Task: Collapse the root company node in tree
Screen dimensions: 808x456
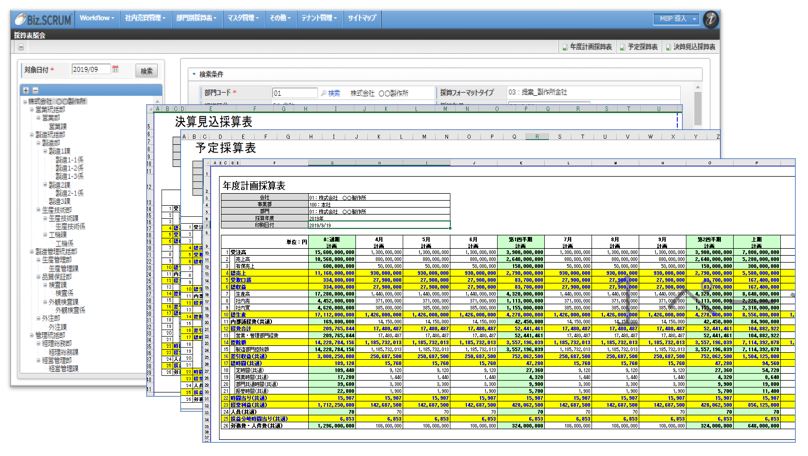Action: (x=25, y=102)
